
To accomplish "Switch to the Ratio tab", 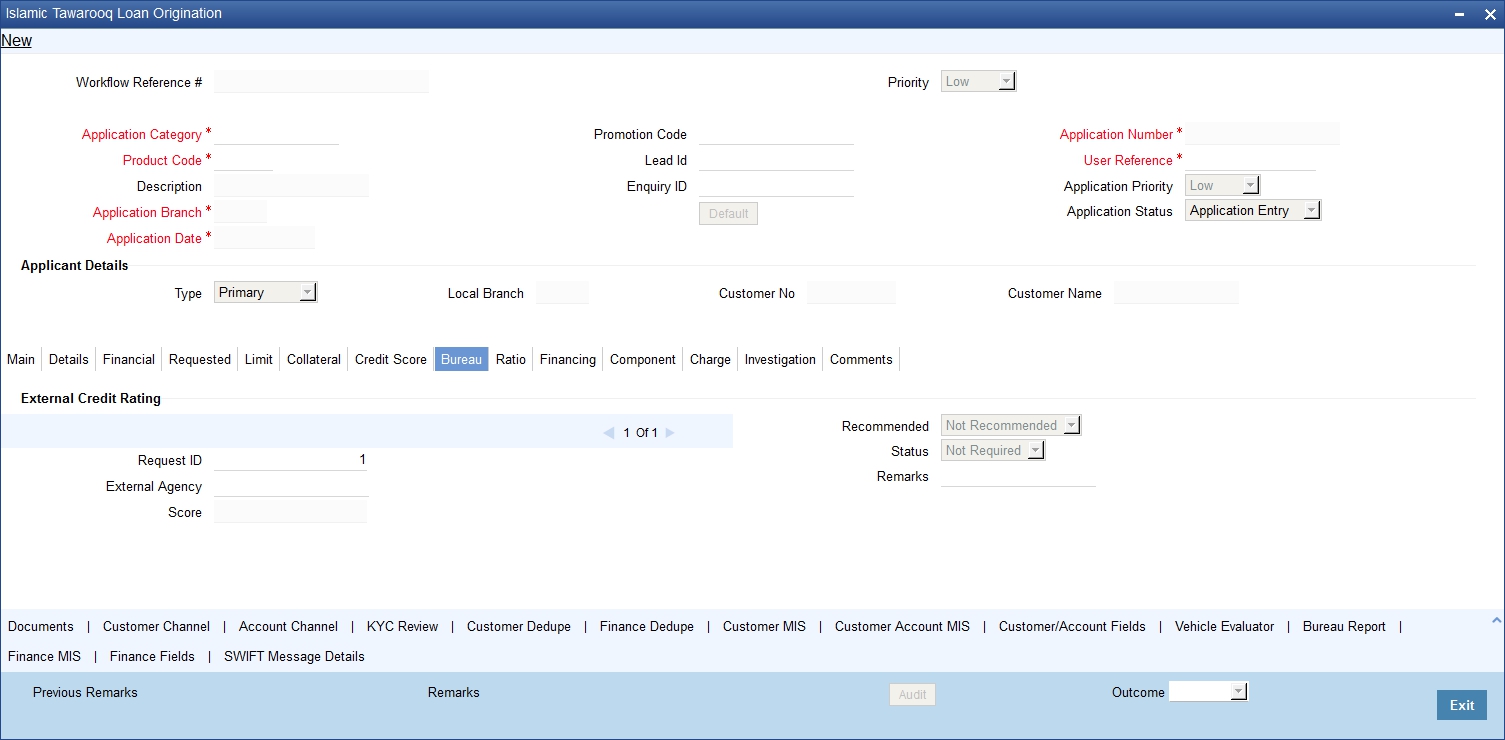I will [511, 359].
